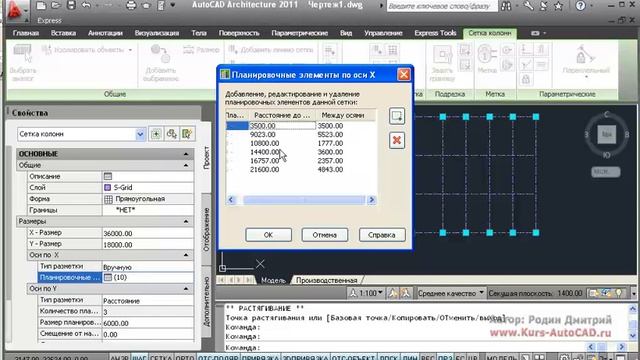Screen dimensions: 640x360
Task: Click the Метка ribbon icon
Action: click(487, 54)
